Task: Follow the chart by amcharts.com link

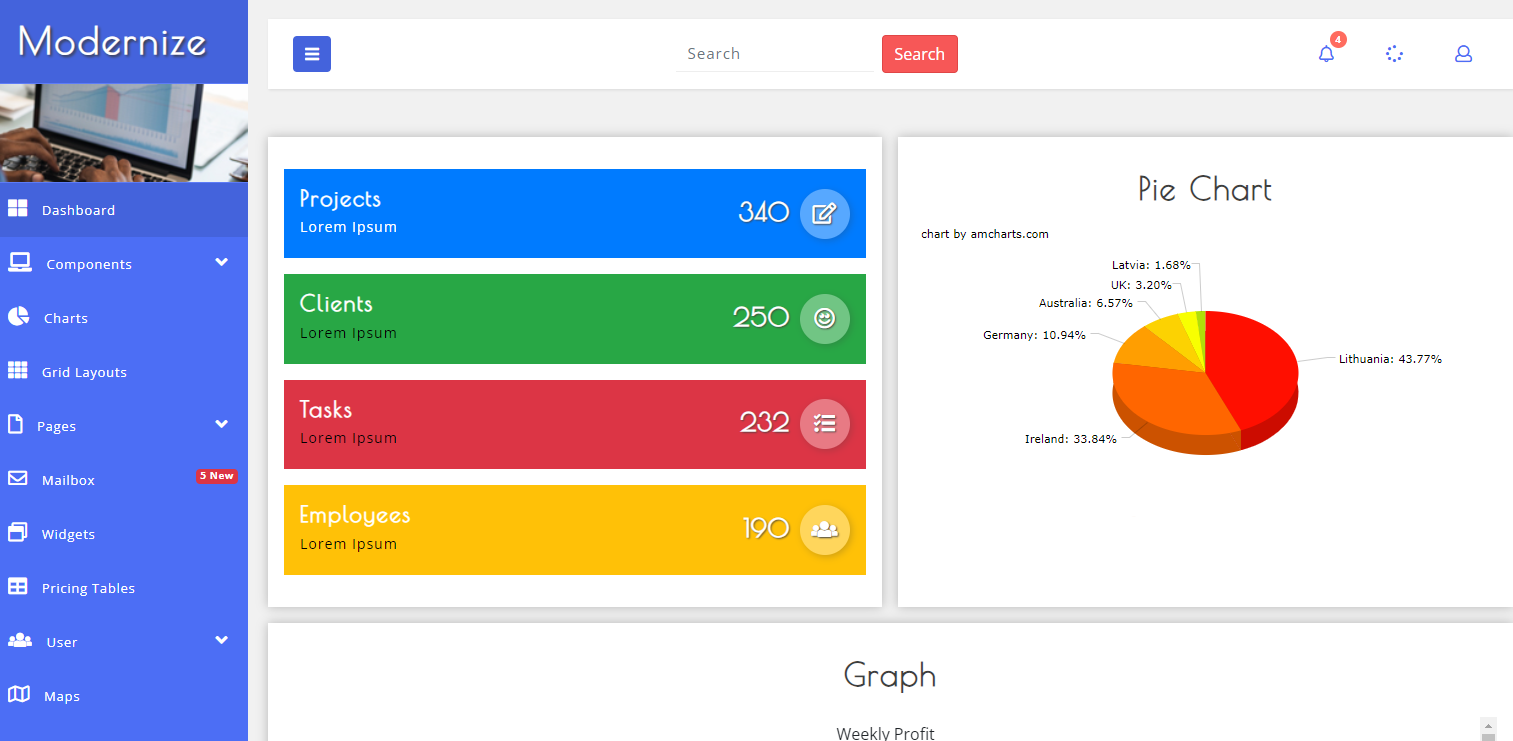Action: pos(984,234)
